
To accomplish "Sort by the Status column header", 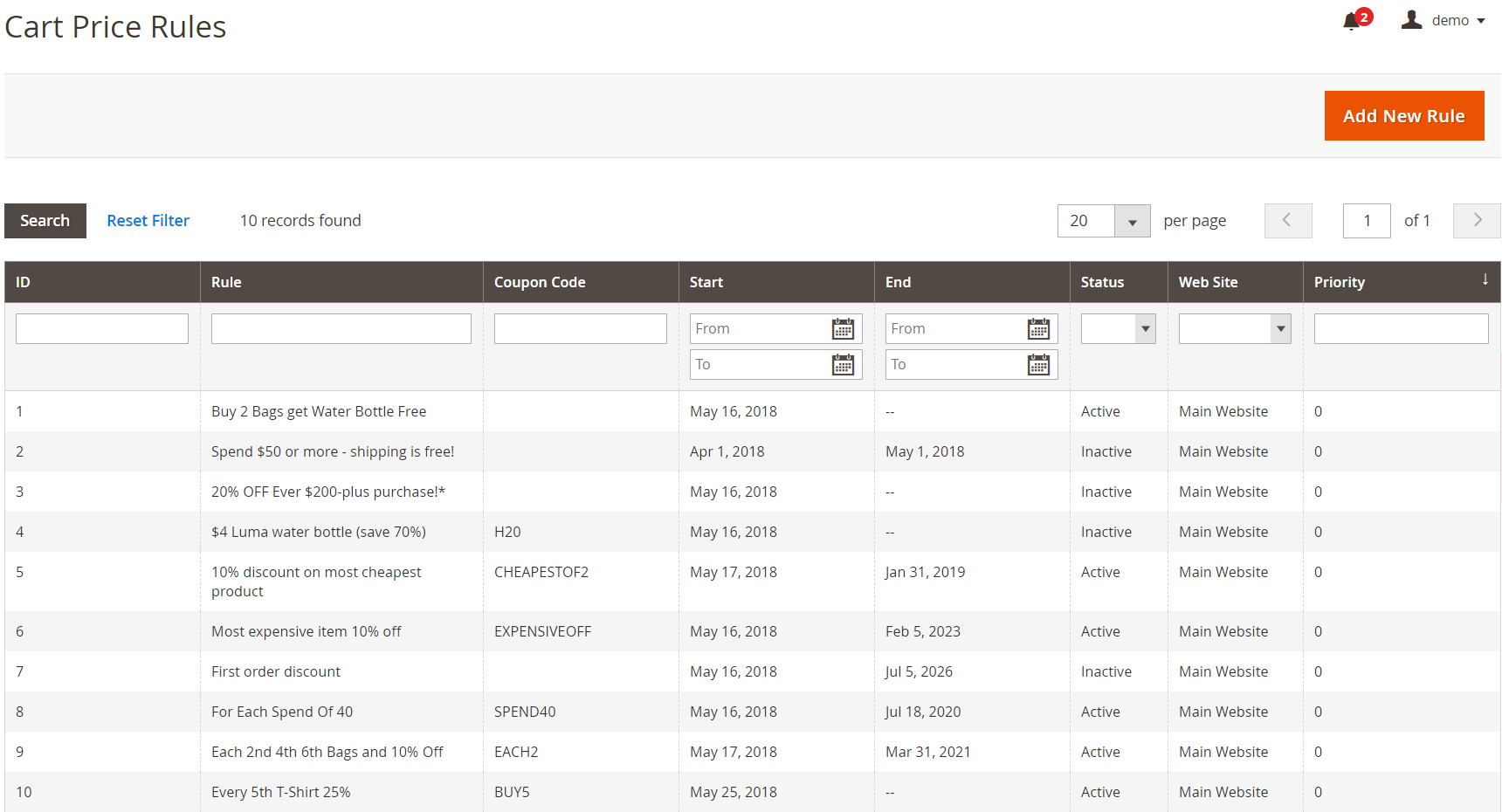I will click(1119, 282).
